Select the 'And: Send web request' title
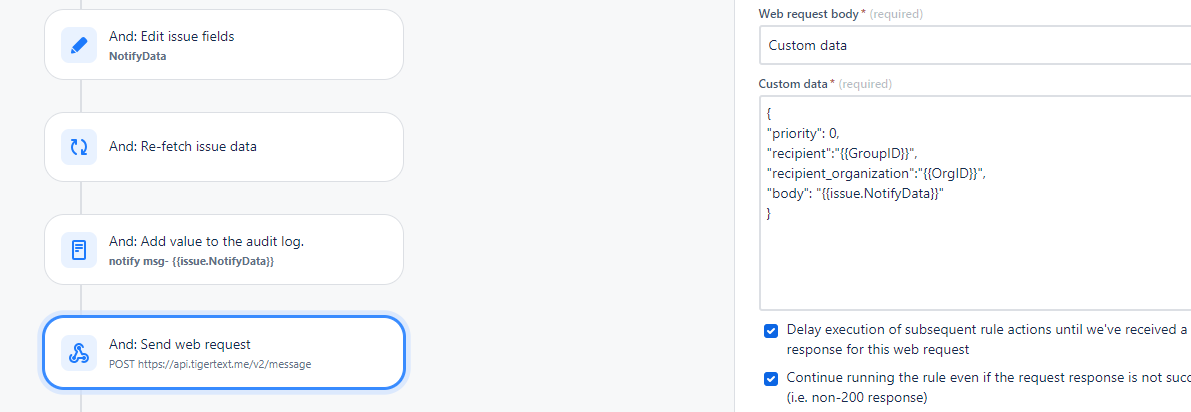Screen dimensions: 1191x412 (x=179, y=344)
